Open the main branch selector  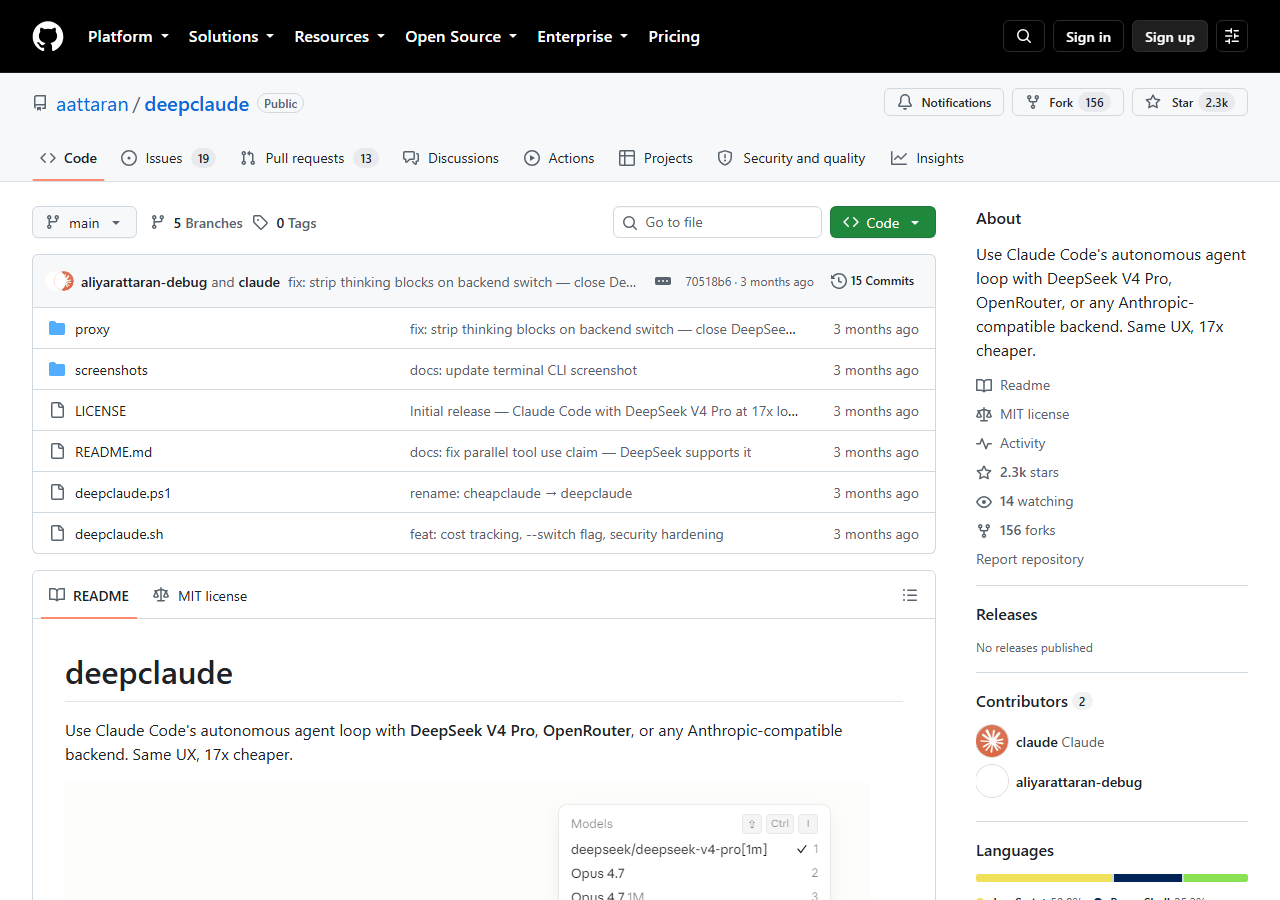pyautogui.click(x=84, y=222)
